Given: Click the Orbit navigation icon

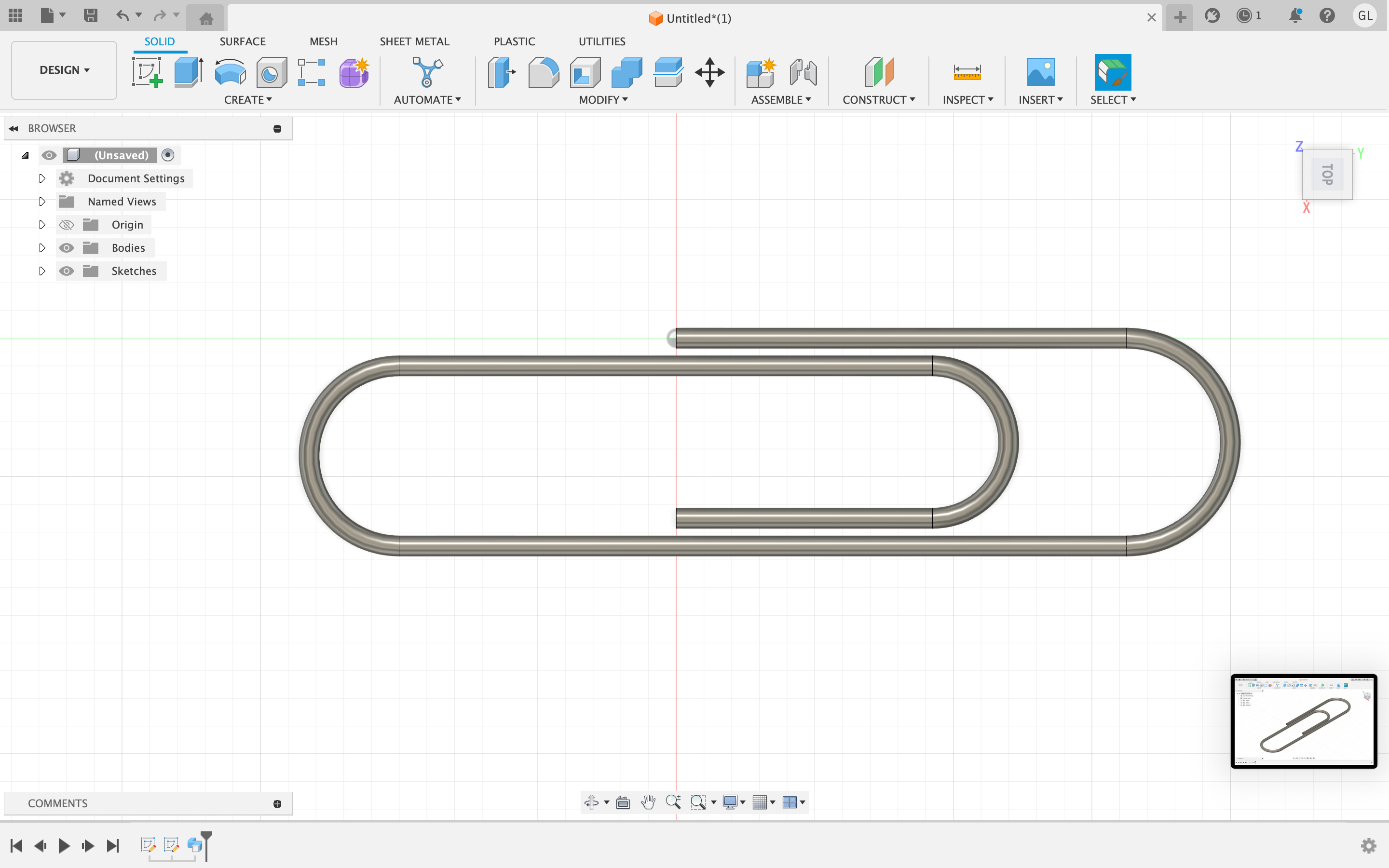Looking at the screenshot, I should click(591, 802).
